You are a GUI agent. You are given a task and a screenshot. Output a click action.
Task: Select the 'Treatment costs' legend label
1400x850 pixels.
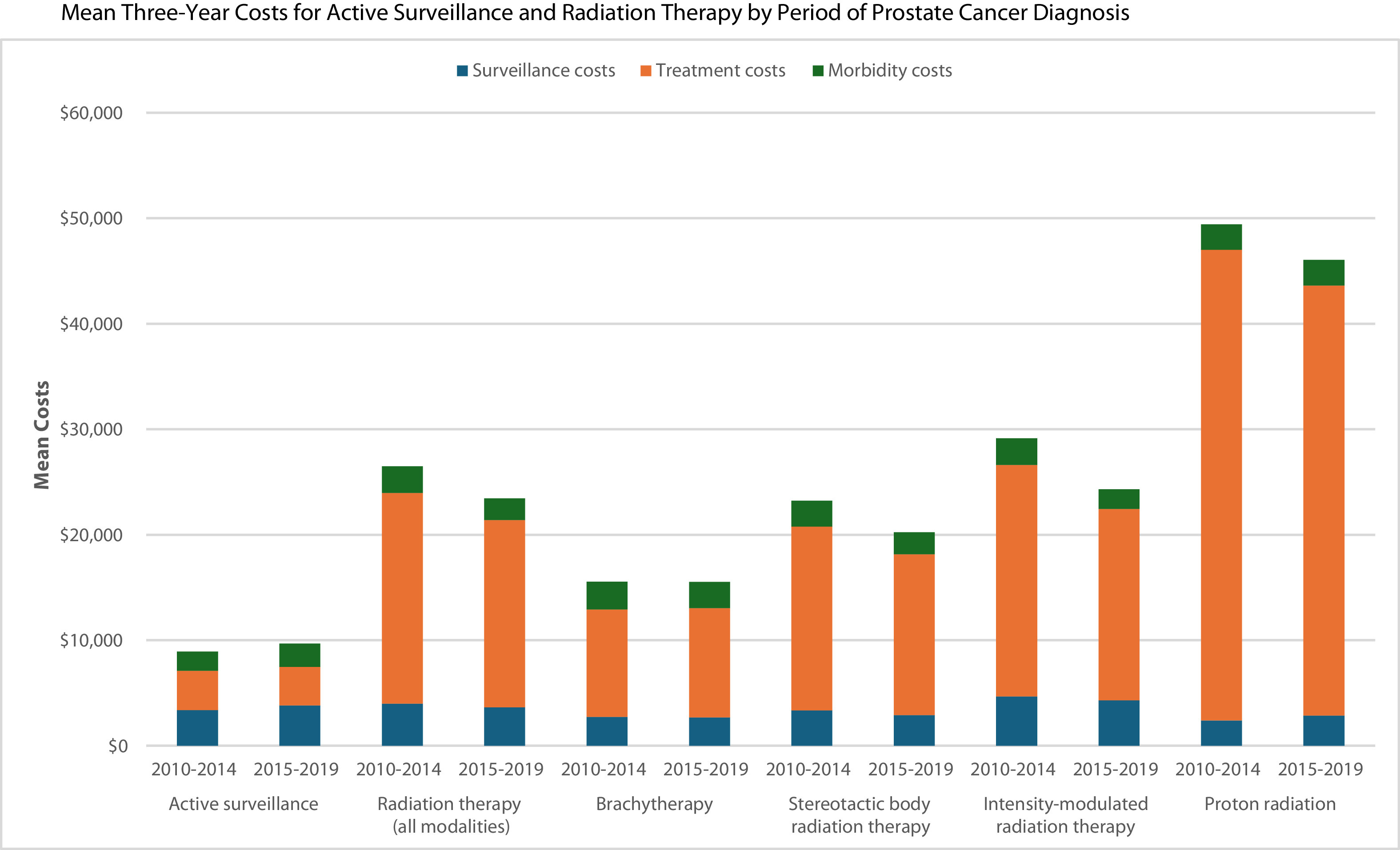(x=720, y=71)
